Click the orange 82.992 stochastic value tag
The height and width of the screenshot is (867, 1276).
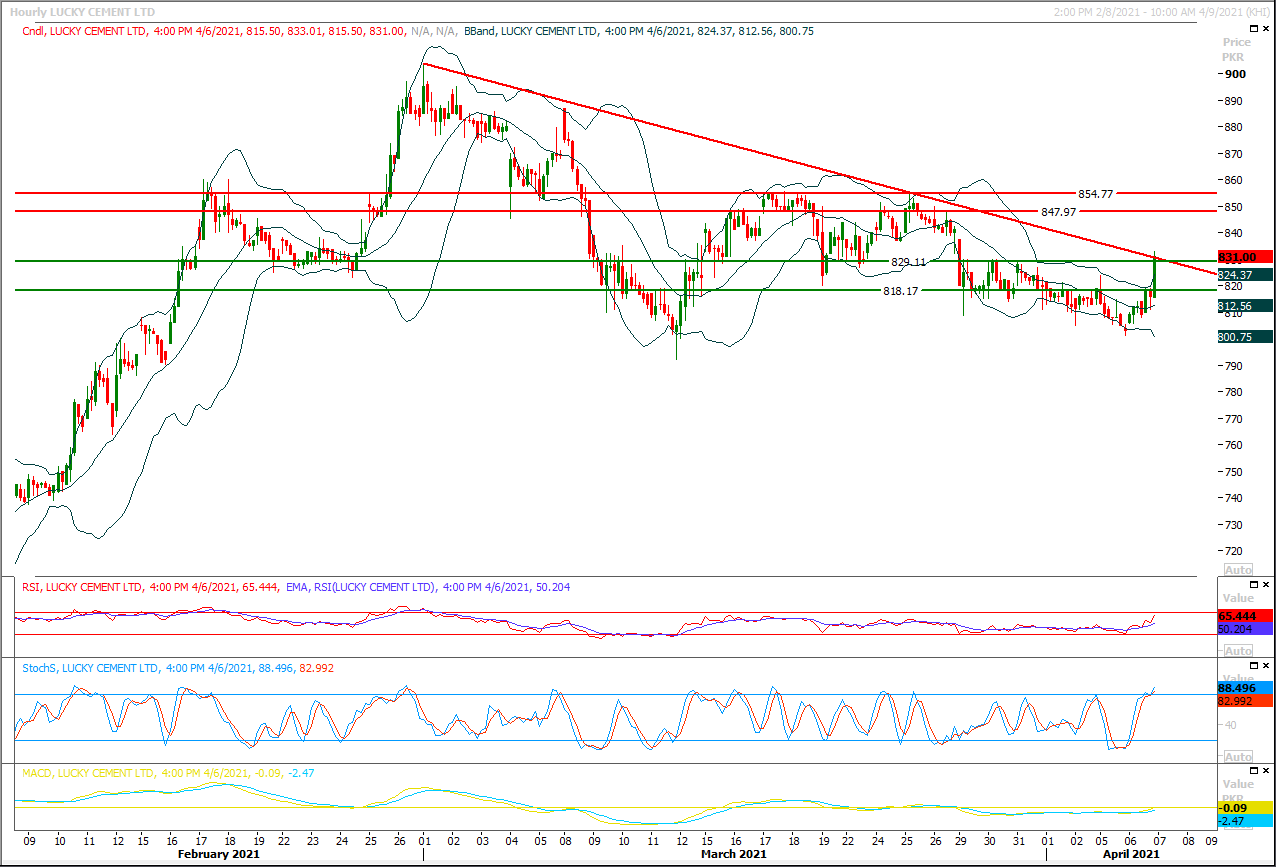pos(1245,701)
